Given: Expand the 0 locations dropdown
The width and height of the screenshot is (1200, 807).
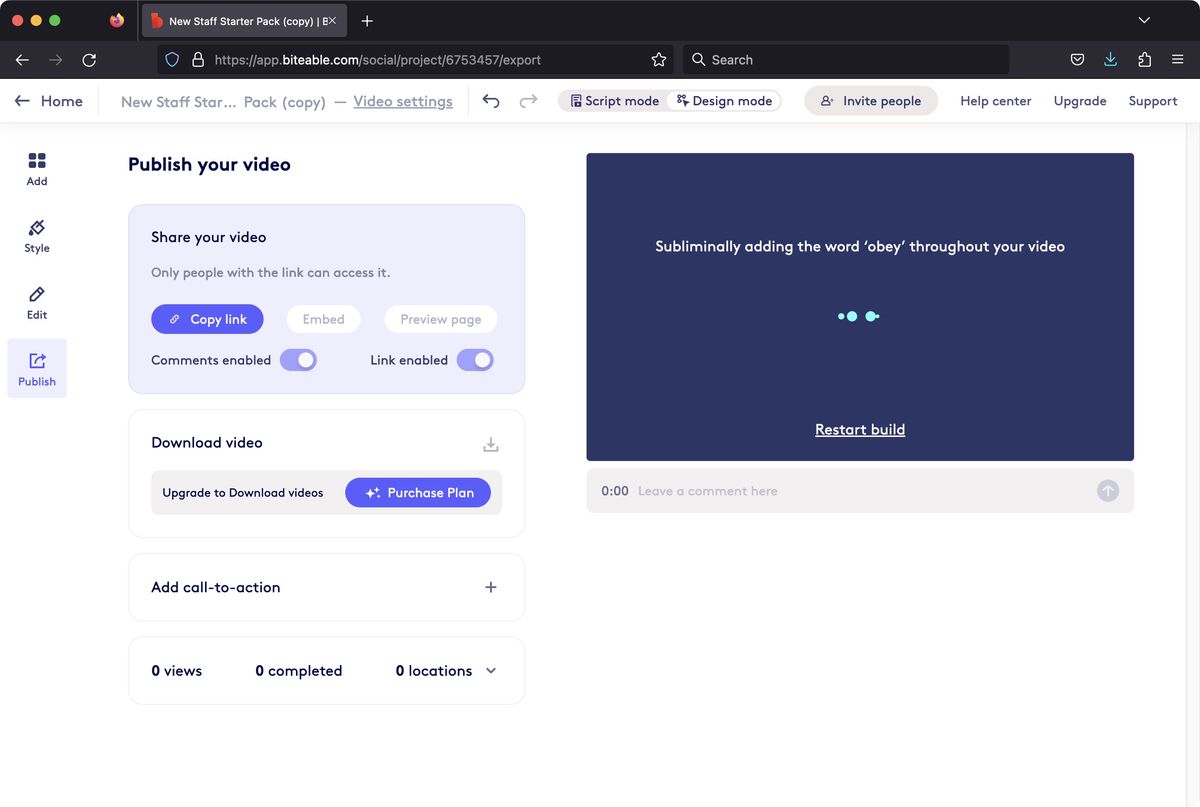Looking at the screenshot, I should click(490, 670).
